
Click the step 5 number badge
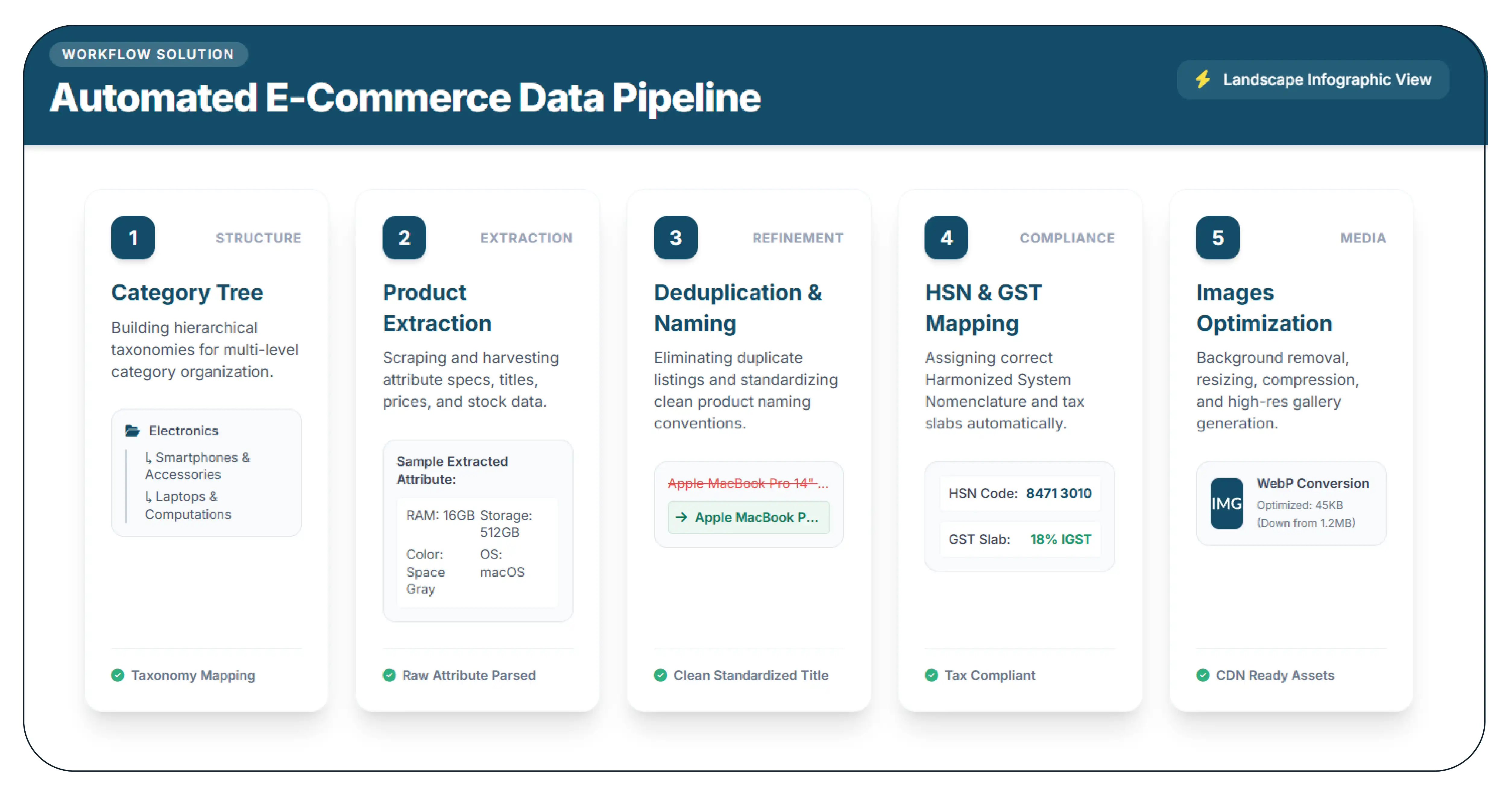click(1218, 238)
